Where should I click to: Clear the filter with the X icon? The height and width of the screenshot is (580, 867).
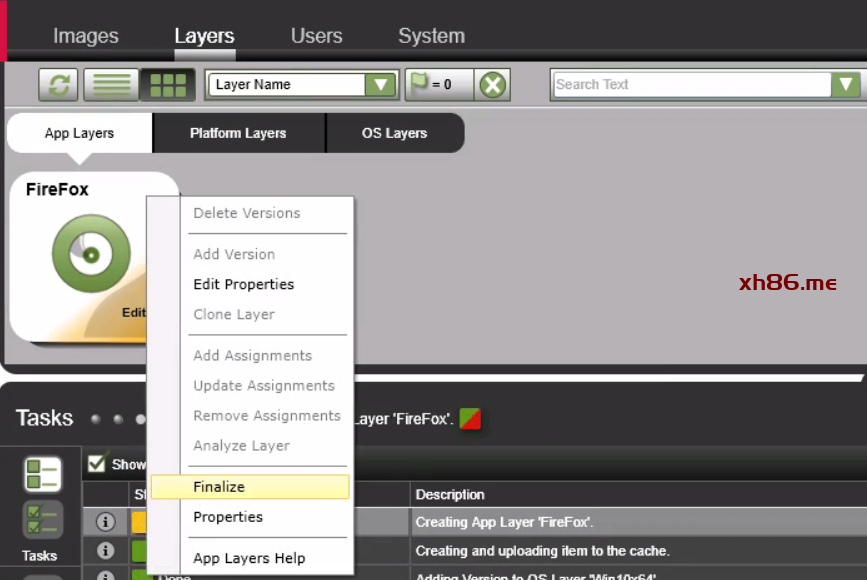[492, 85]
